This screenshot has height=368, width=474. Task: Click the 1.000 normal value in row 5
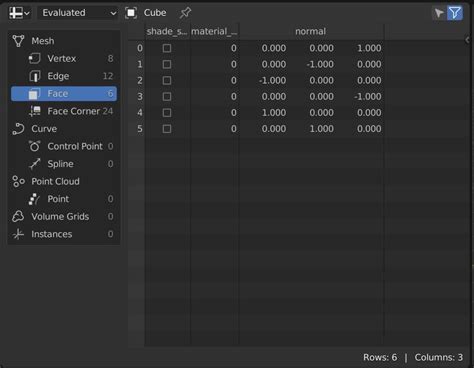321,129
